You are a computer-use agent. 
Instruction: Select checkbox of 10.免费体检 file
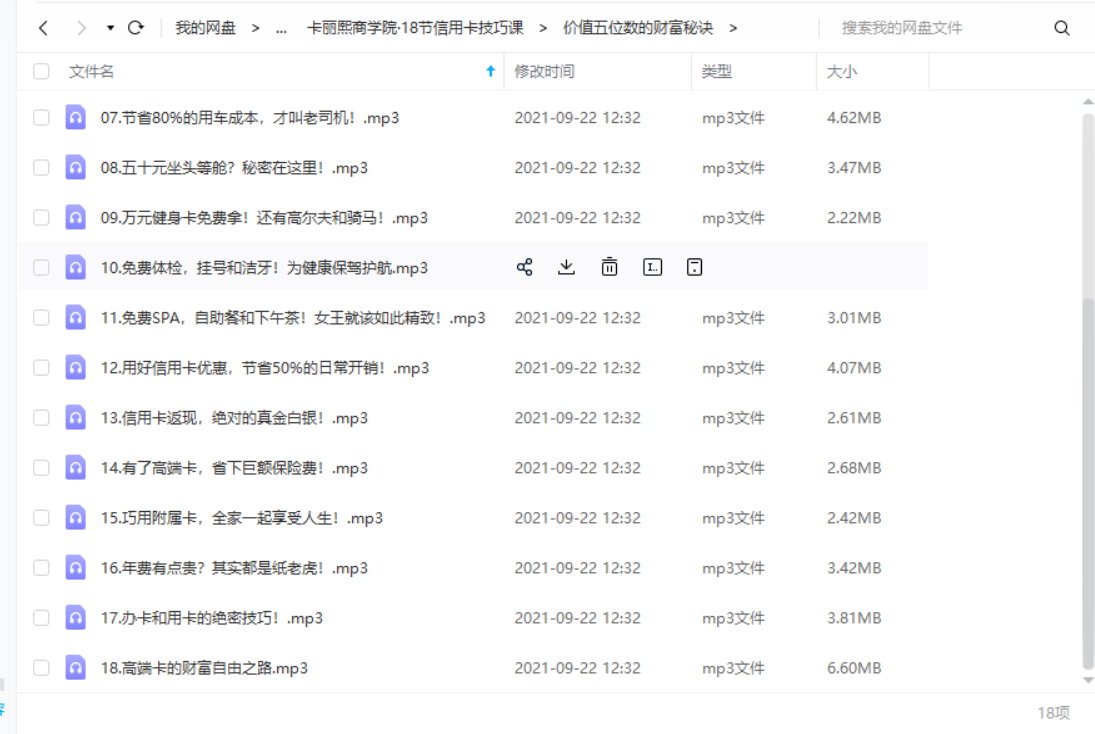41,267
